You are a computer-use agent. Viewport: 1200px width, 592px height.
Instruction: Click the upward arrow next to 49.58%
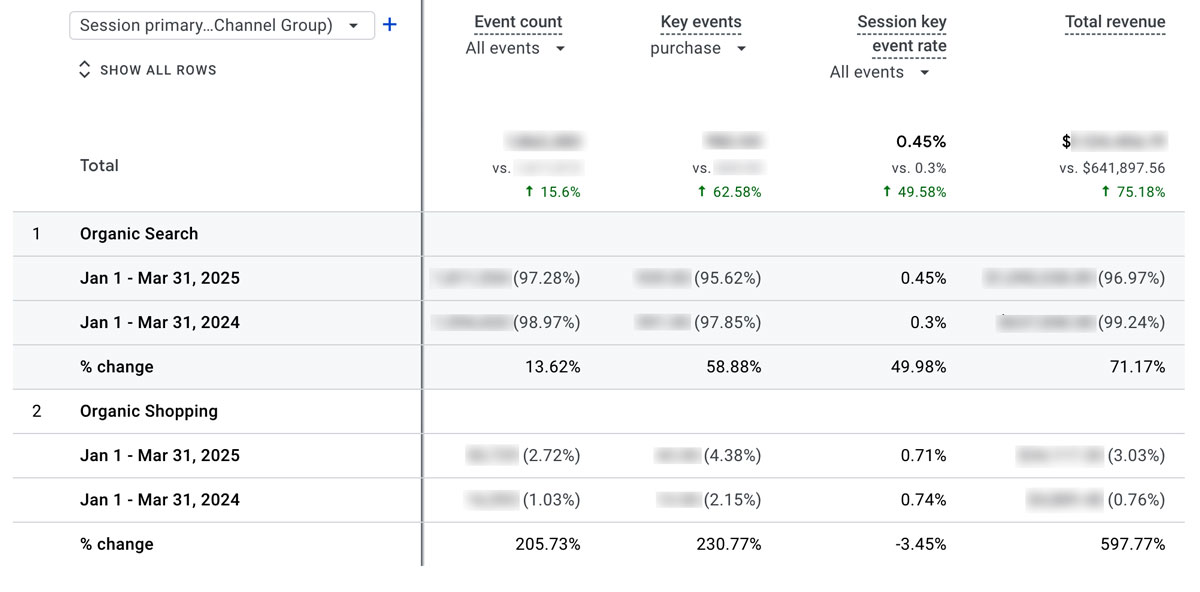(x=886, y=191)
